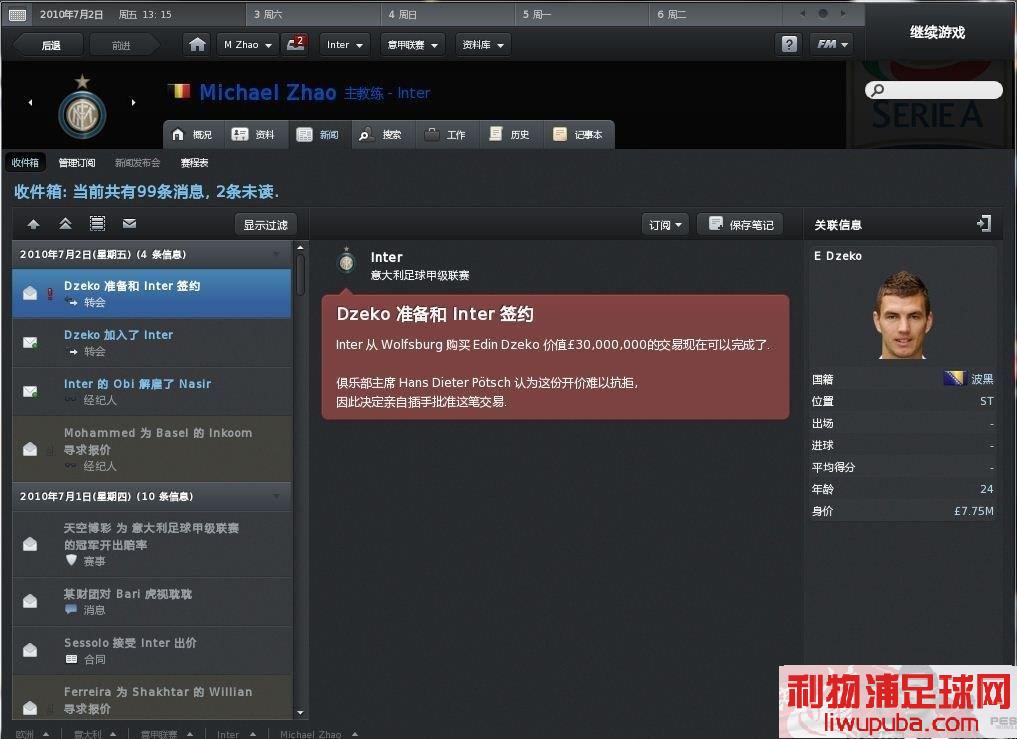Click the 保存笔记 button
The image size is (1017, 739).
coord(741,224)
